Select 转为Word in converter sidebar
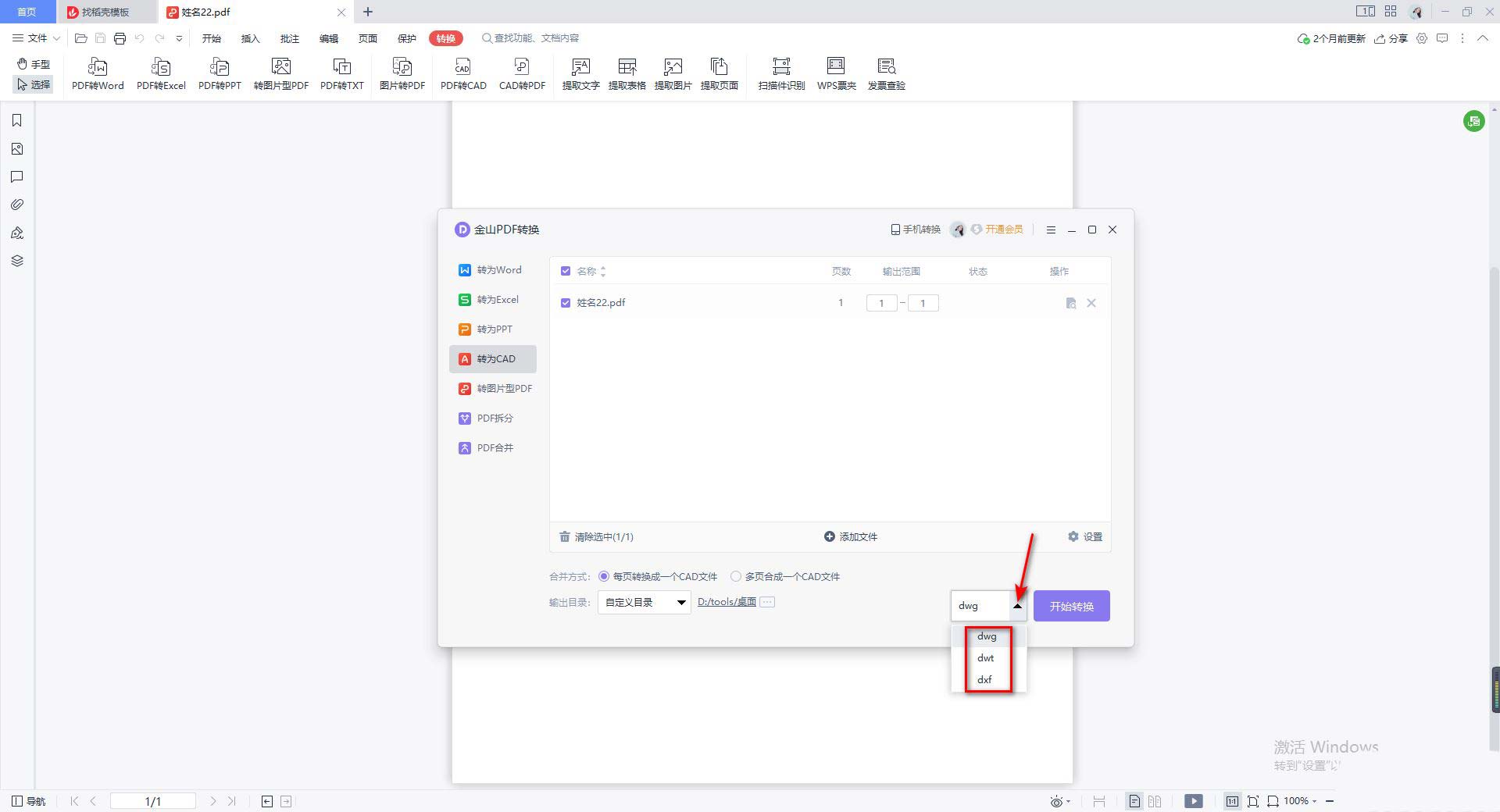 tap(492, 270)
